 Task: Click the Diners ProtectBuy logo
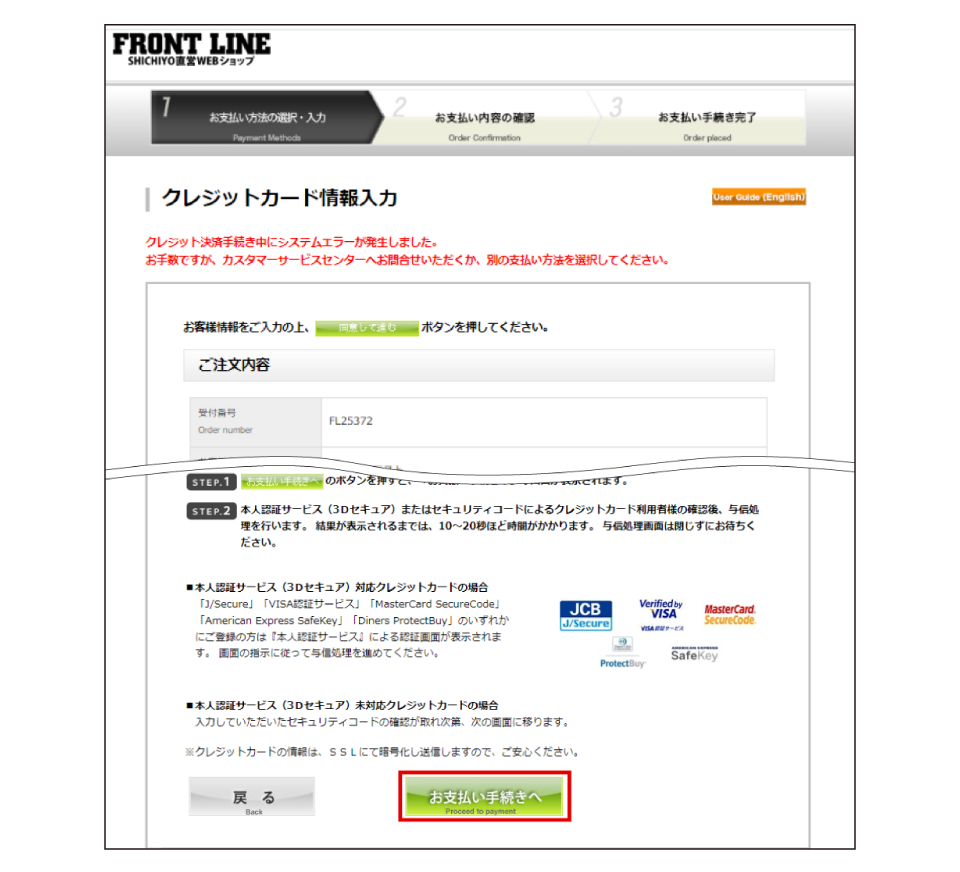(623, 653)
